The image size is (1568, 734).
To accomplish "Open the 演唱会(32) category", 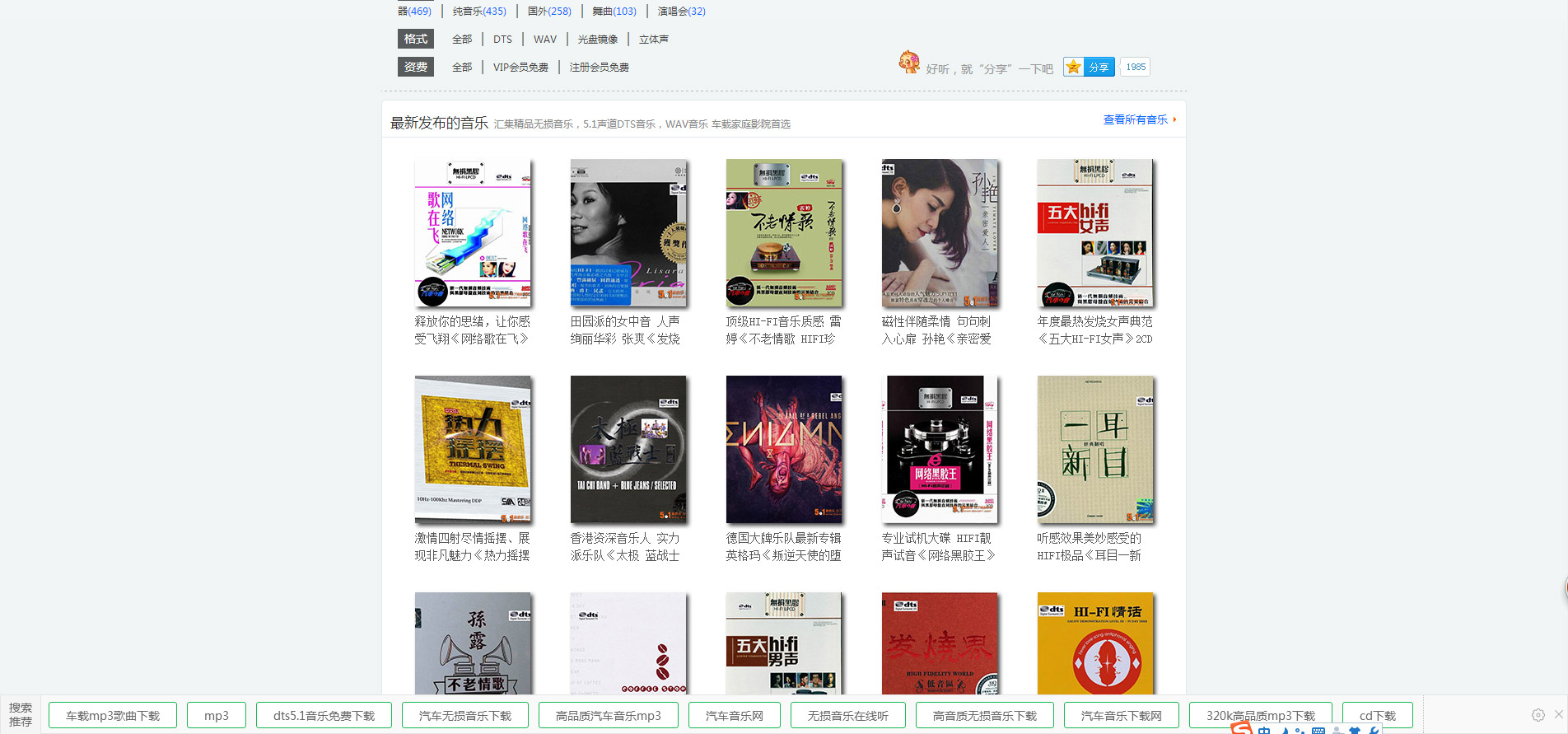I will 682,11.
